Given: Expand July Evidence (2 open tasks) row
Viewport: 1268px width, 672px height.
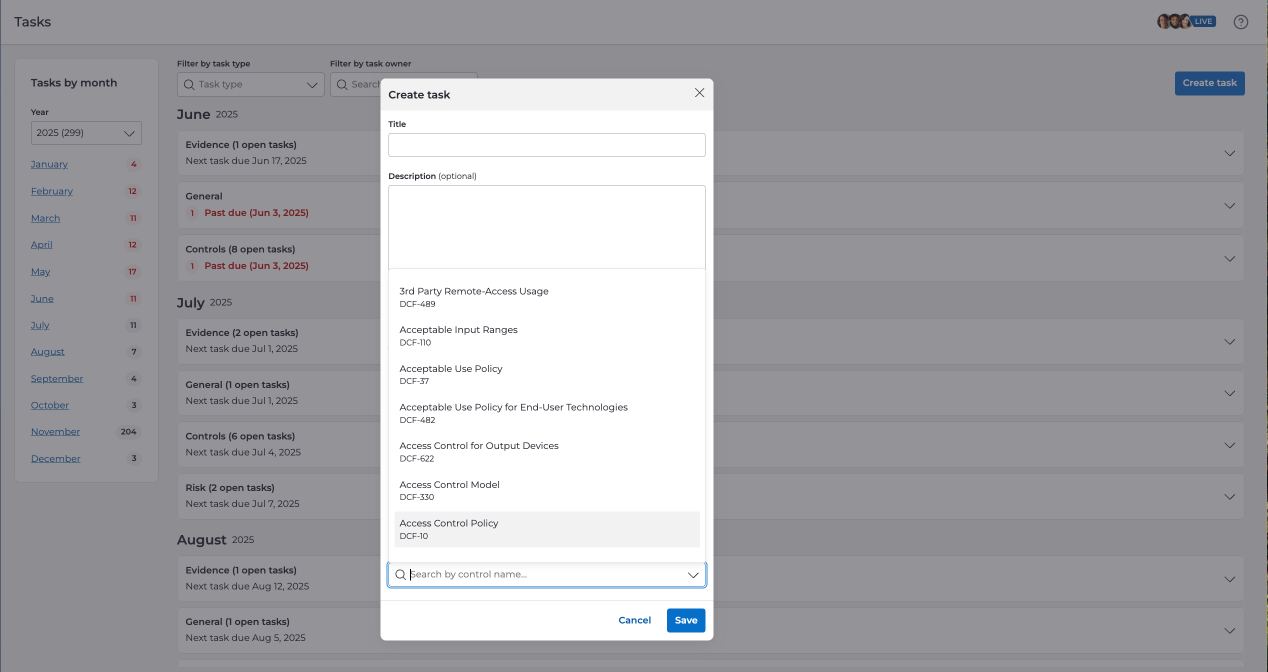Looking at the screenshot, I should click(710, 341).
